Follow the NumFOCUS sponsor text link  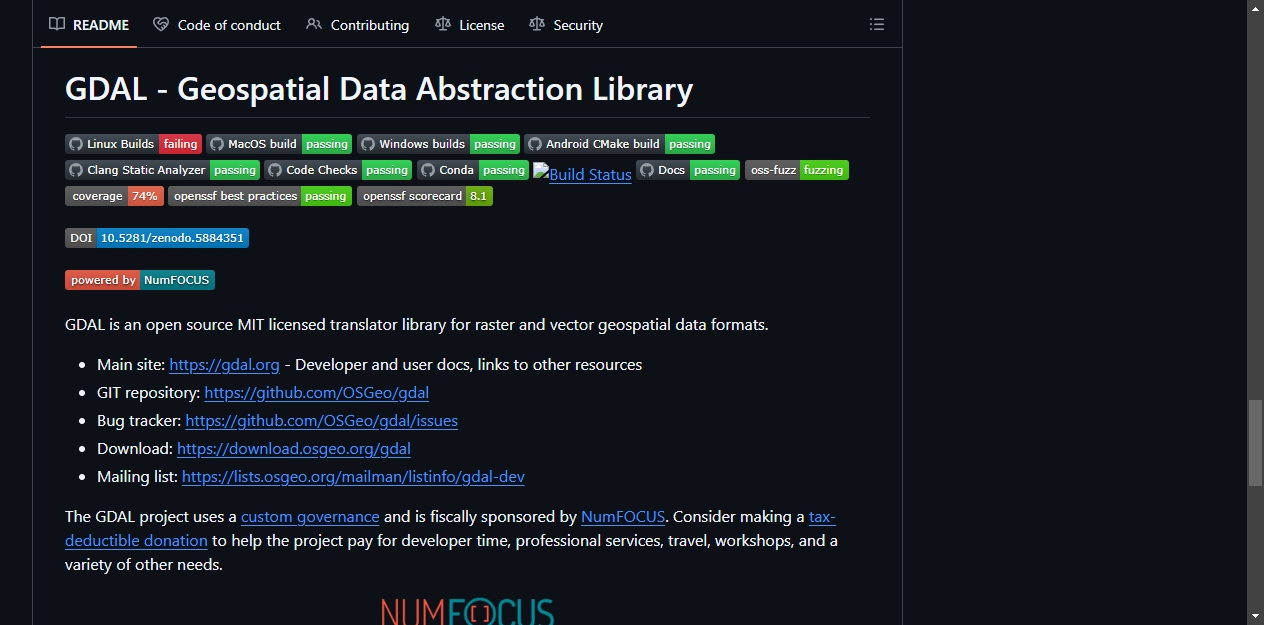tap(623, 517)
